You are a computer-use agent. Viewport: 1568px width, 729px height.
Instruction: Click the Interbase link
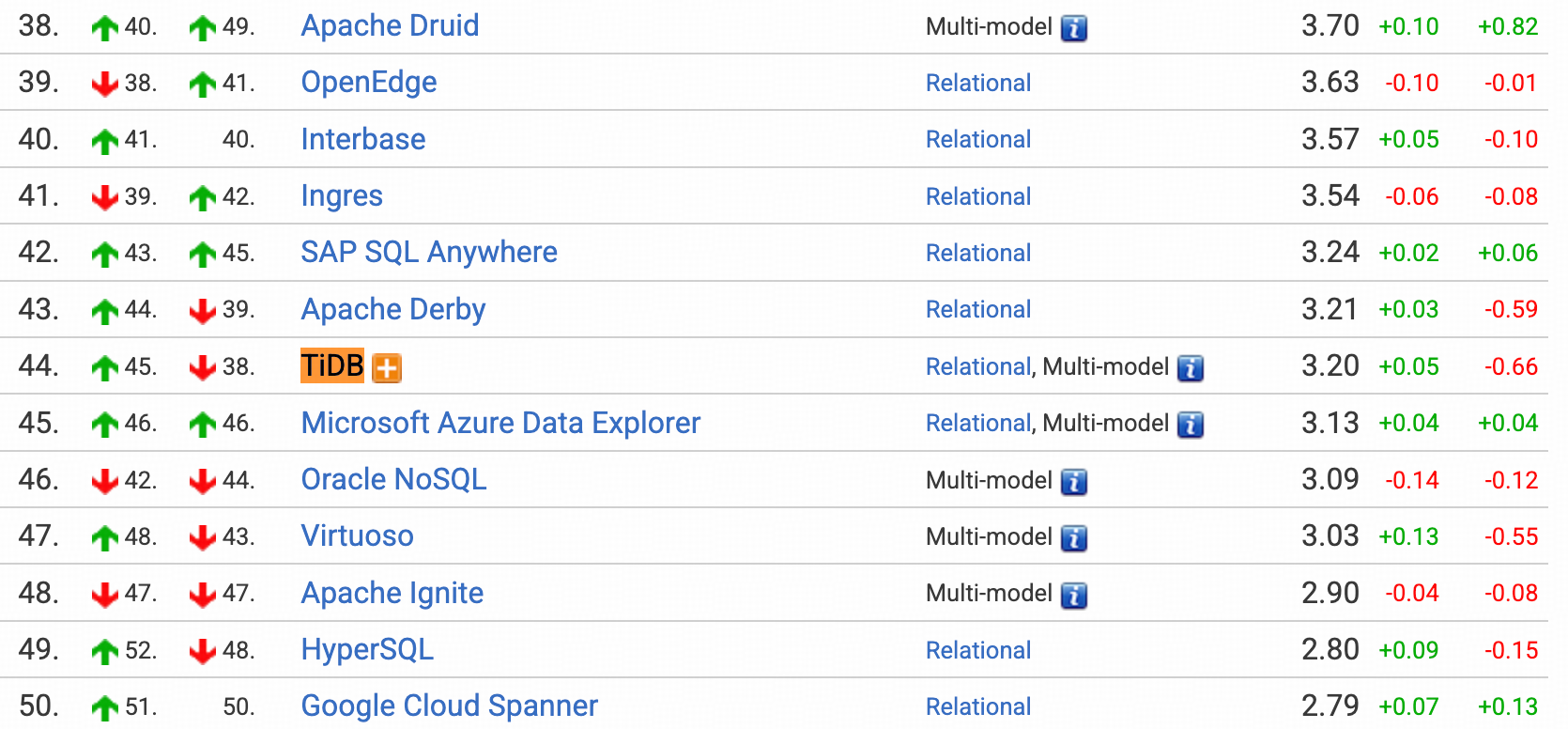[x=363, y=139]
